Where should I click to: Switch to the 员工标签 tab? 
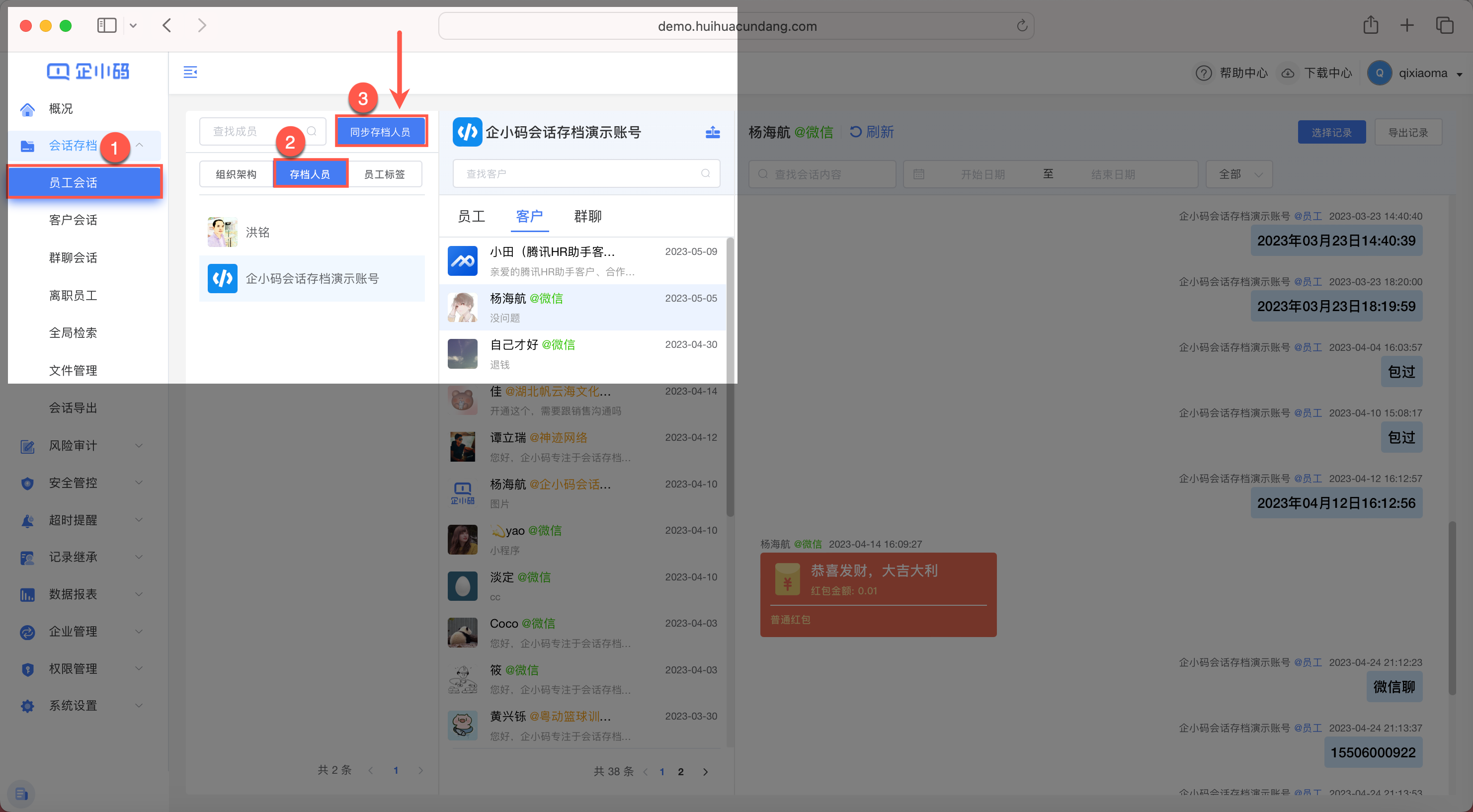click(x=385, y=174)
